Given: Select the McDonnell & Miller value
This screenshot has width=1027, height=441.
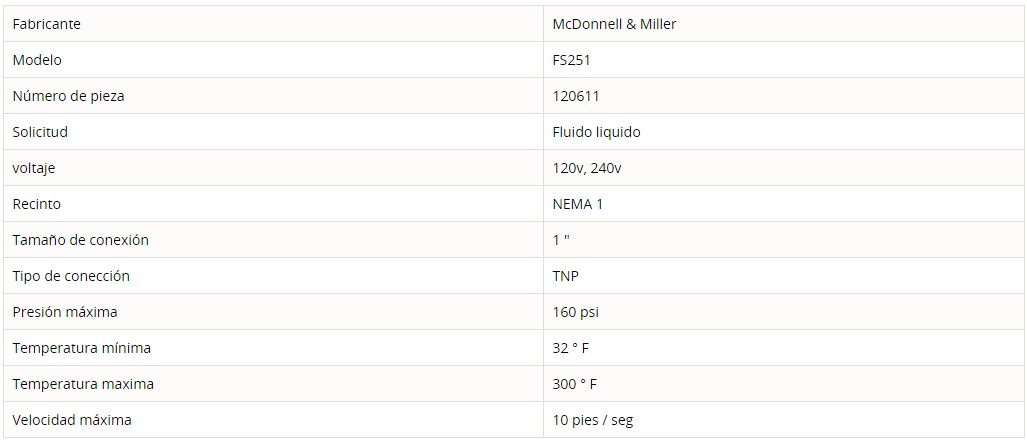Looking at the screenshot, I should tap(614, 24).
